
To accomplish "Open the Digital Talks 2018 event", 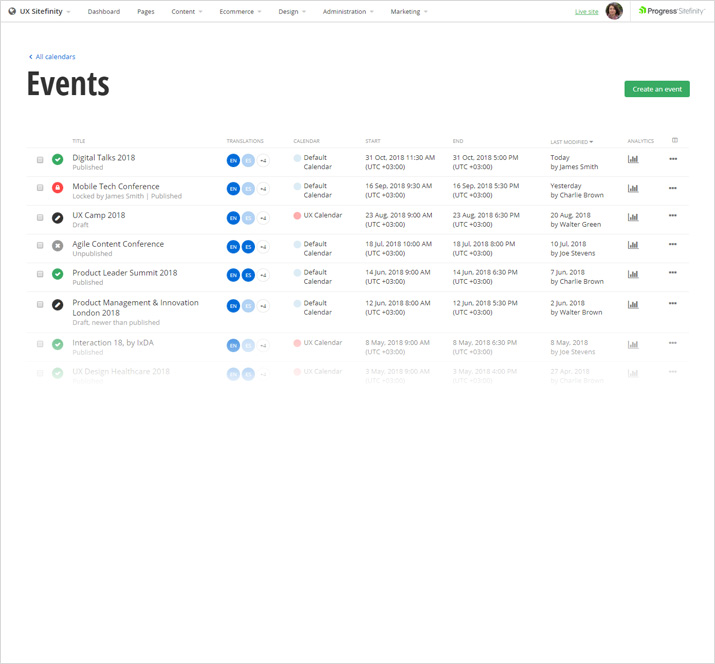I will tap(104, 157).
